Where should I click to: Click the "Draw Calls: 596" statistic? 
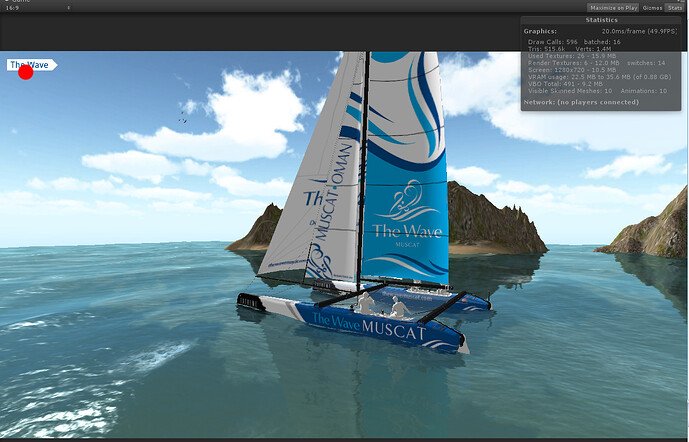pos(553,42)
